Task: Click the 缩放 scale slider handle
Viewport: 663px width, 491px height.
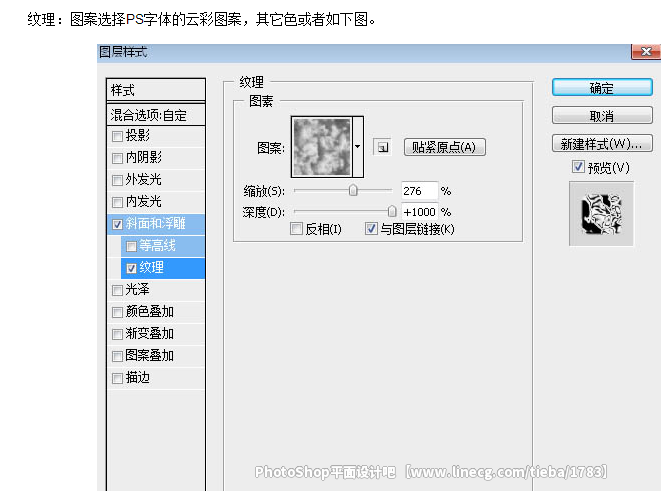Action: 353,191
